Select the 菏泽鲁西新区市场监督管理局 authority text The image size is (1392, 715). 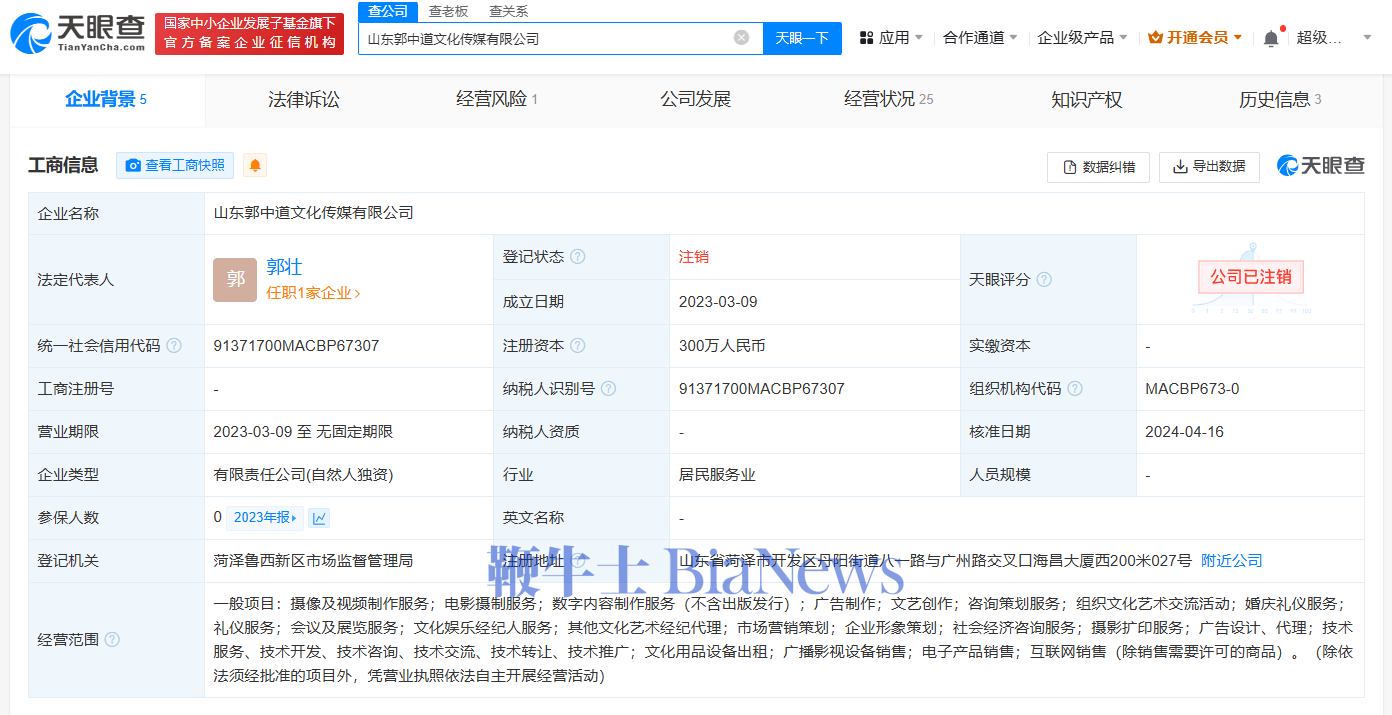coord(313,561)
